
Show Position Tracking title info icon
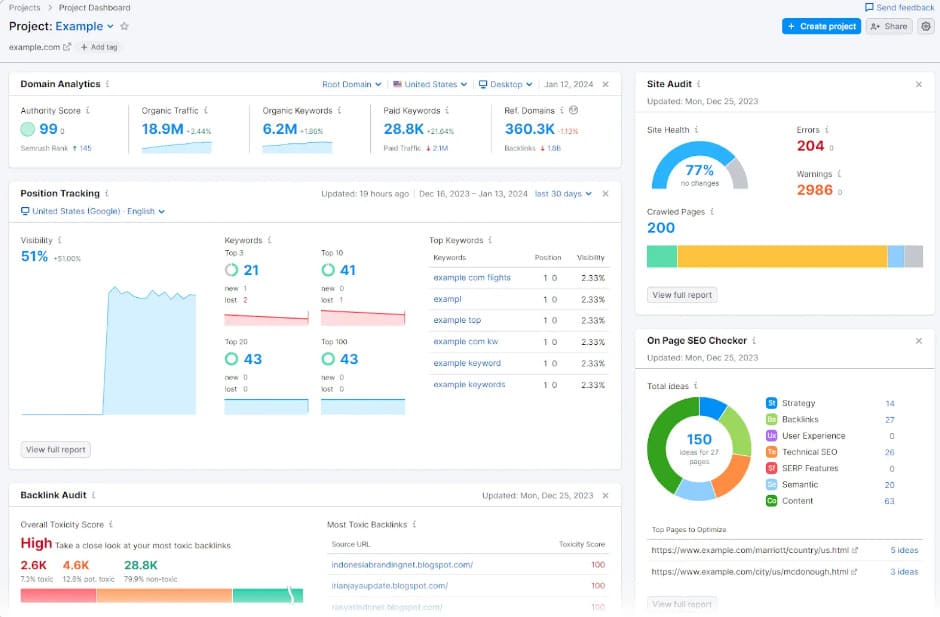(107, 193)
